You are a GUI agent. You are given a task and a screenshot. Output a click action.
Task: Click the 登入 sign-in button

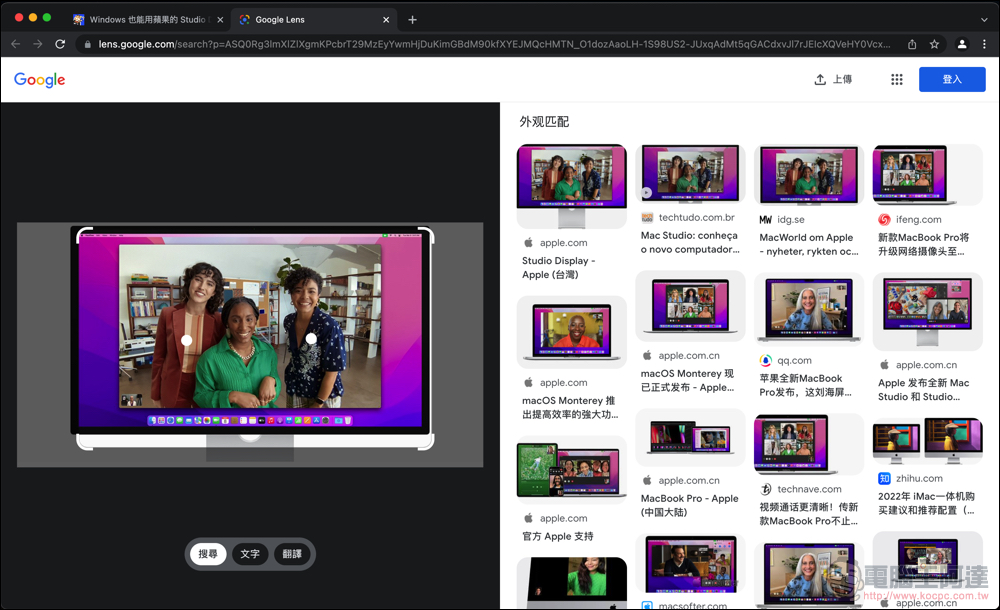click(952, 80)
